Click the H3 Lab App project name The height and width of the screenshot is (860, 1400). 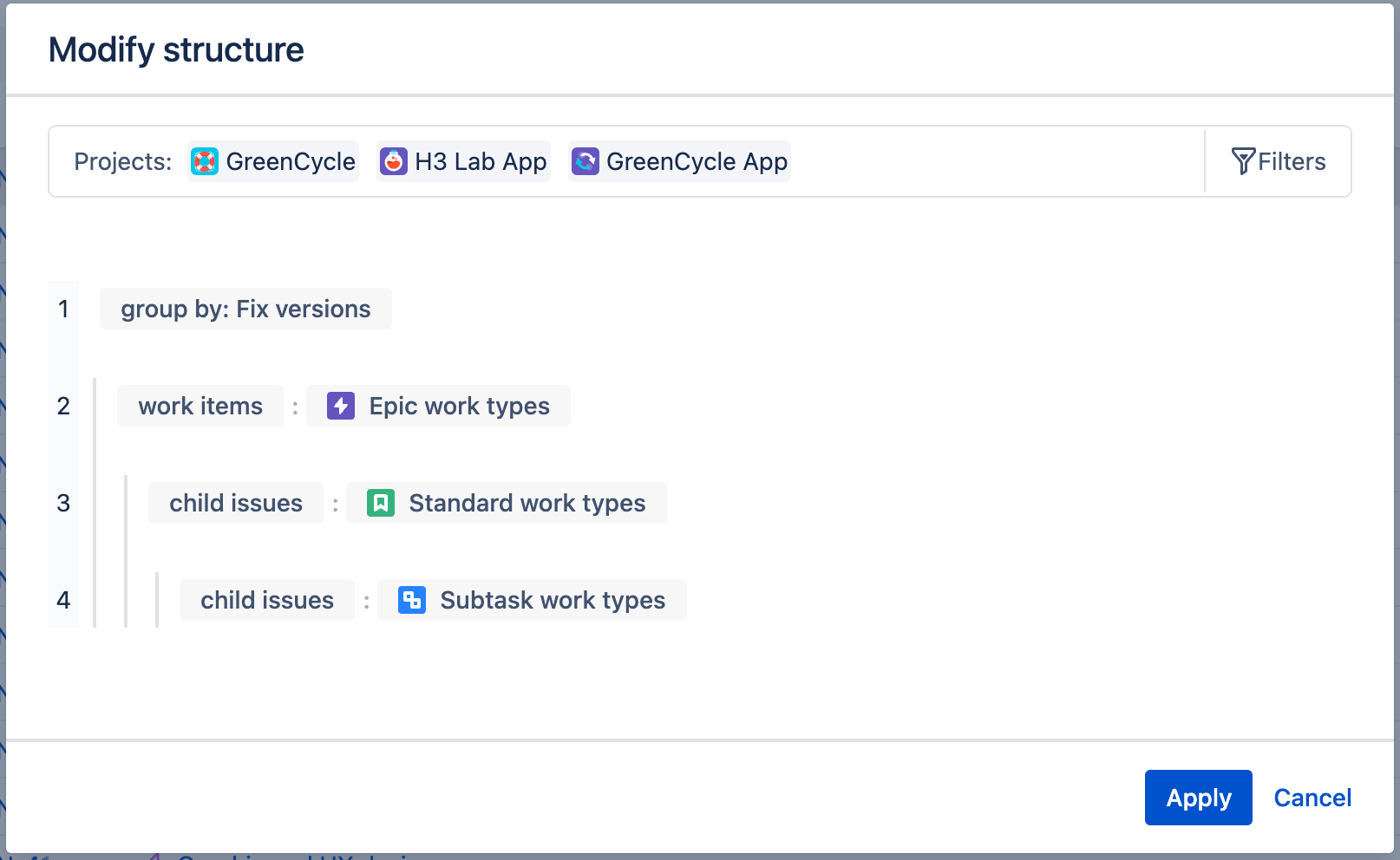click(481, 161)
